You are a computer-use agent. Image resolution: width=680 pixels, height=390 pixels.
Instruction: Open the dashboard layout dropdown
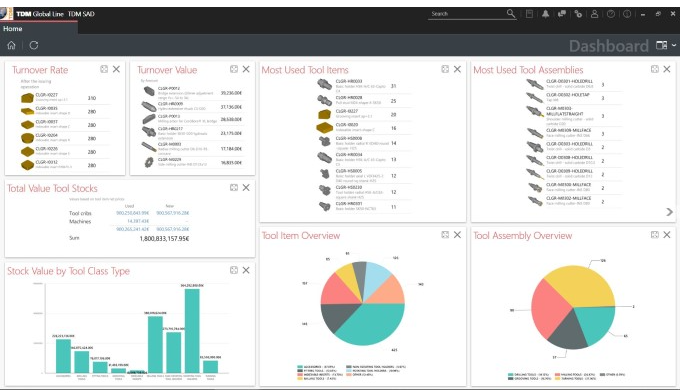tap(666, 45)
